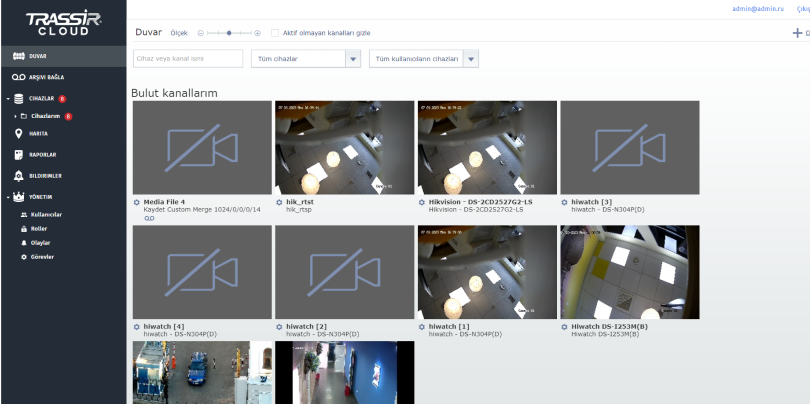810x404 pixels.
Task: Click the Cihaz veya kanal ismi search field
Action: 188,59
